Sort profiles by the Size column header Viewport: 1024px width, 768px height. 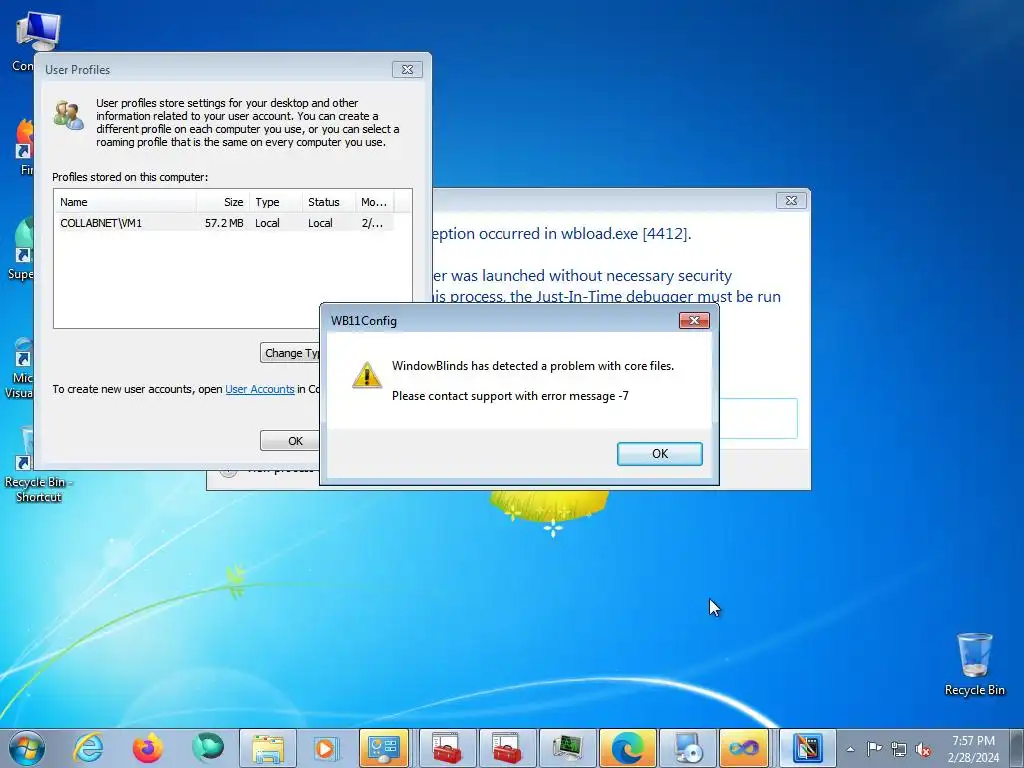click(x=223, y=202)
